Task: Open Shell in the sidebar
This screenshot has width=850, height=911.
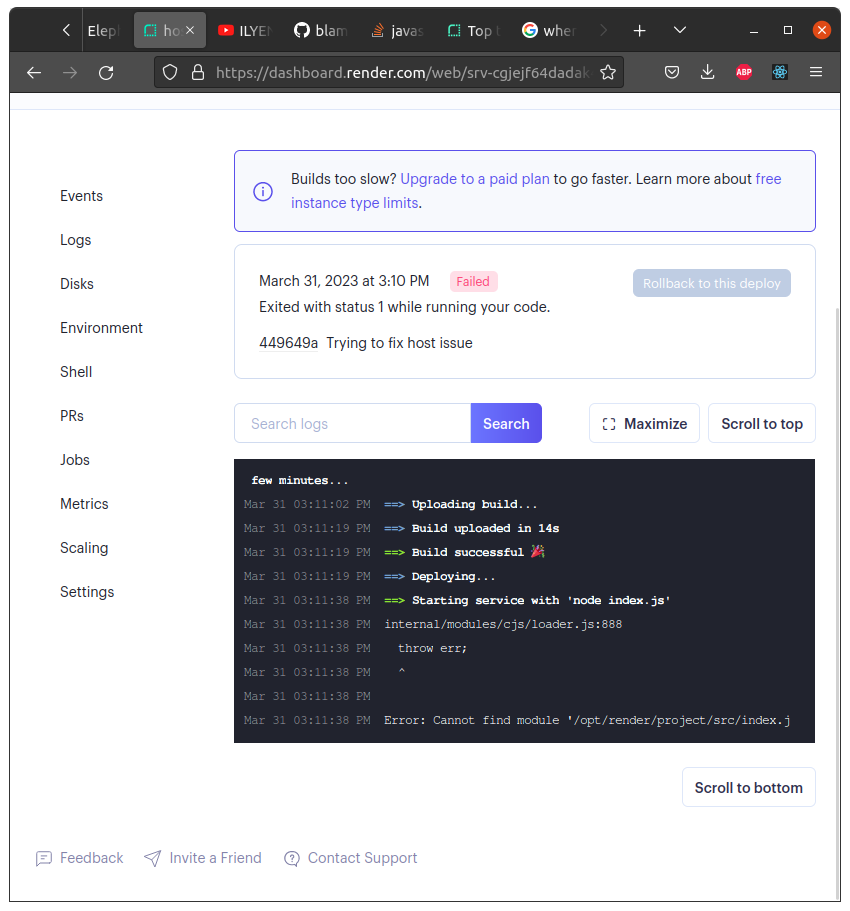Action: [76, 372]
